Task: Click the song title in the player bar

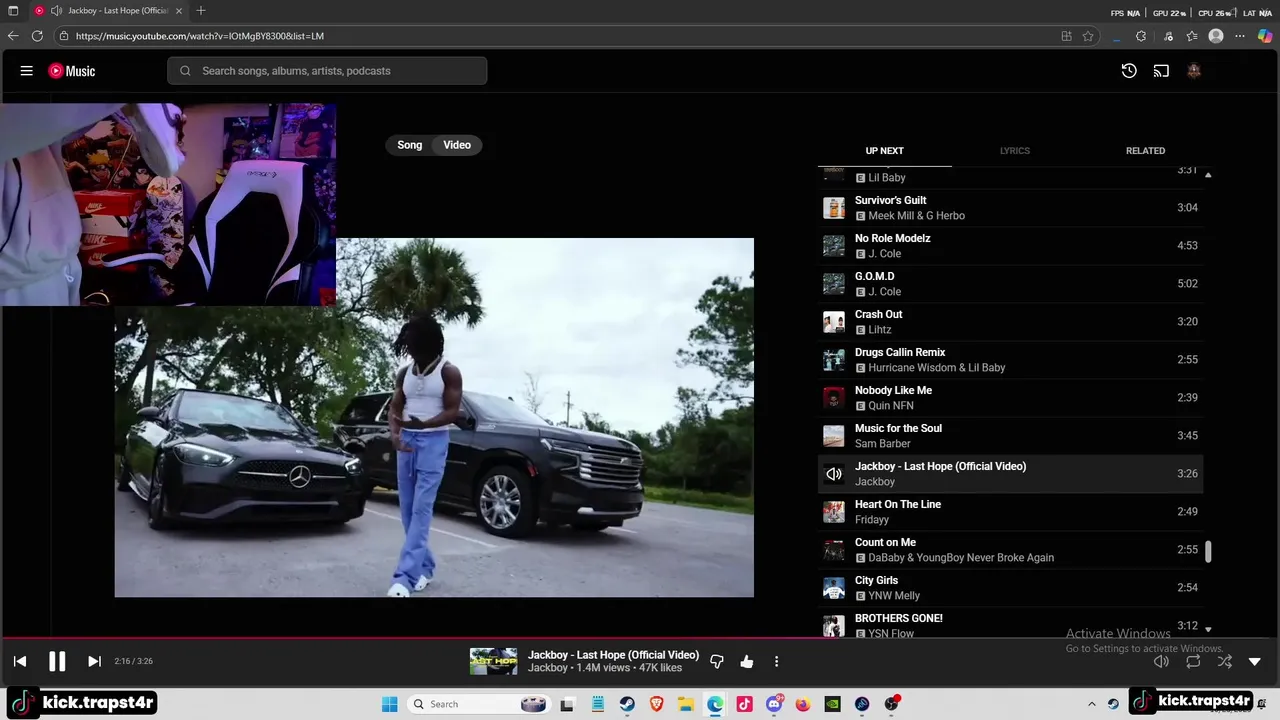Action: coord(613,655)
